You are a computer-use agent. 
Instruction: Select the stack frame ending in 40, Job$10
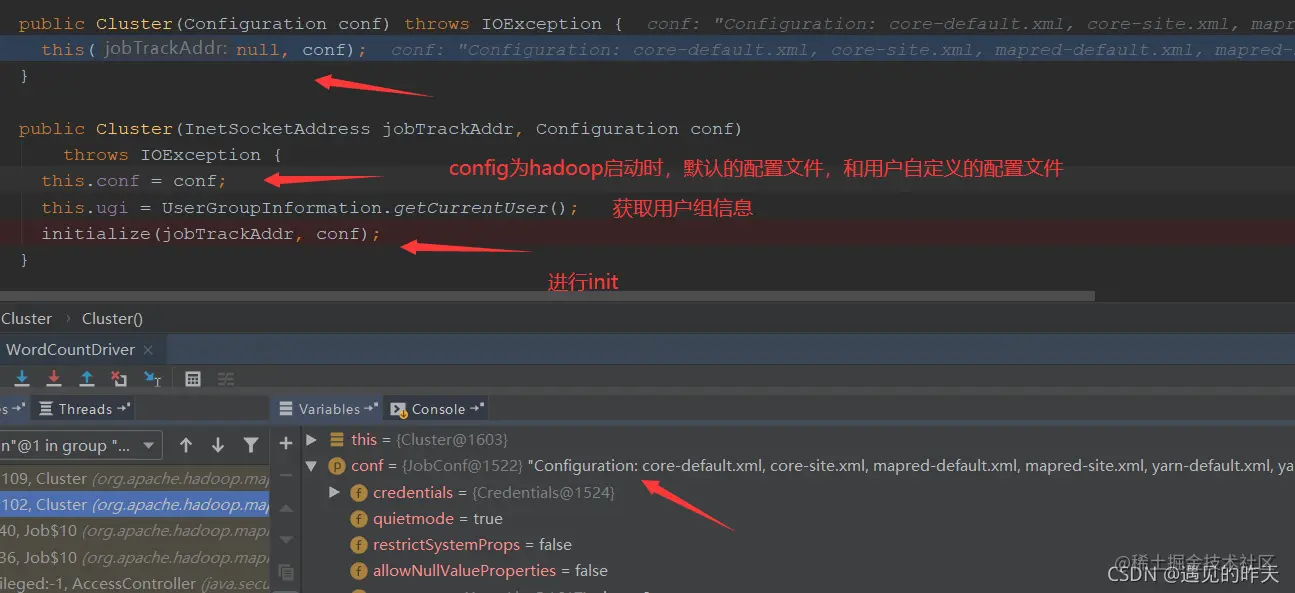point(135,531)
